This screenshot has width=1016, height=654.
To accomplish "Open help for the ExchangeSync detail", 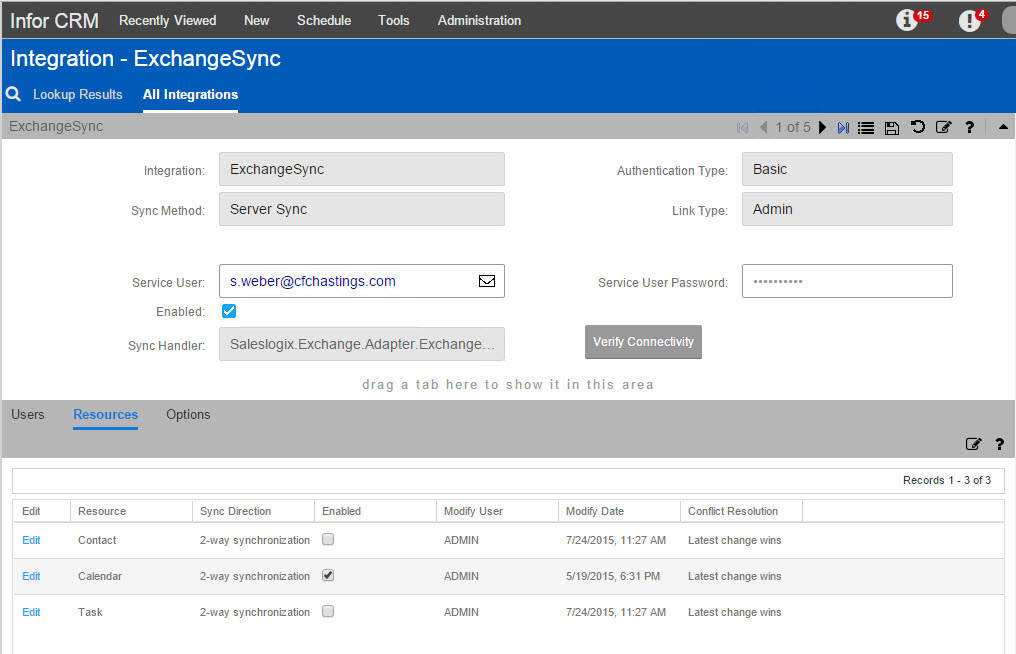I will (x=969, y=127).
